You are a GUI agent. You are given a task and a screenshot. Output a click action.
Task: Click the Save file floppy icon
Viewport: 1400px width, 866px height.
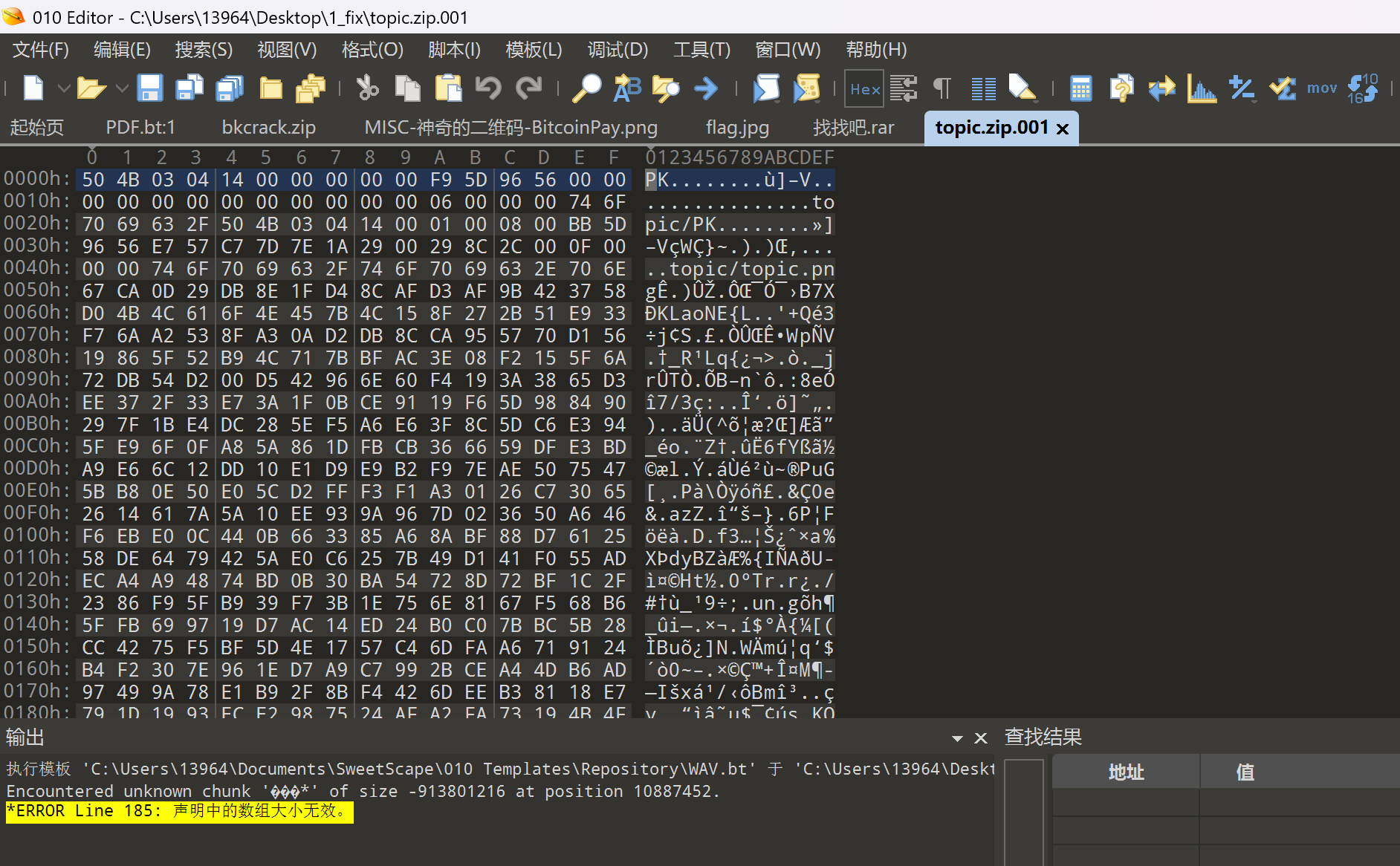(150, 88)
